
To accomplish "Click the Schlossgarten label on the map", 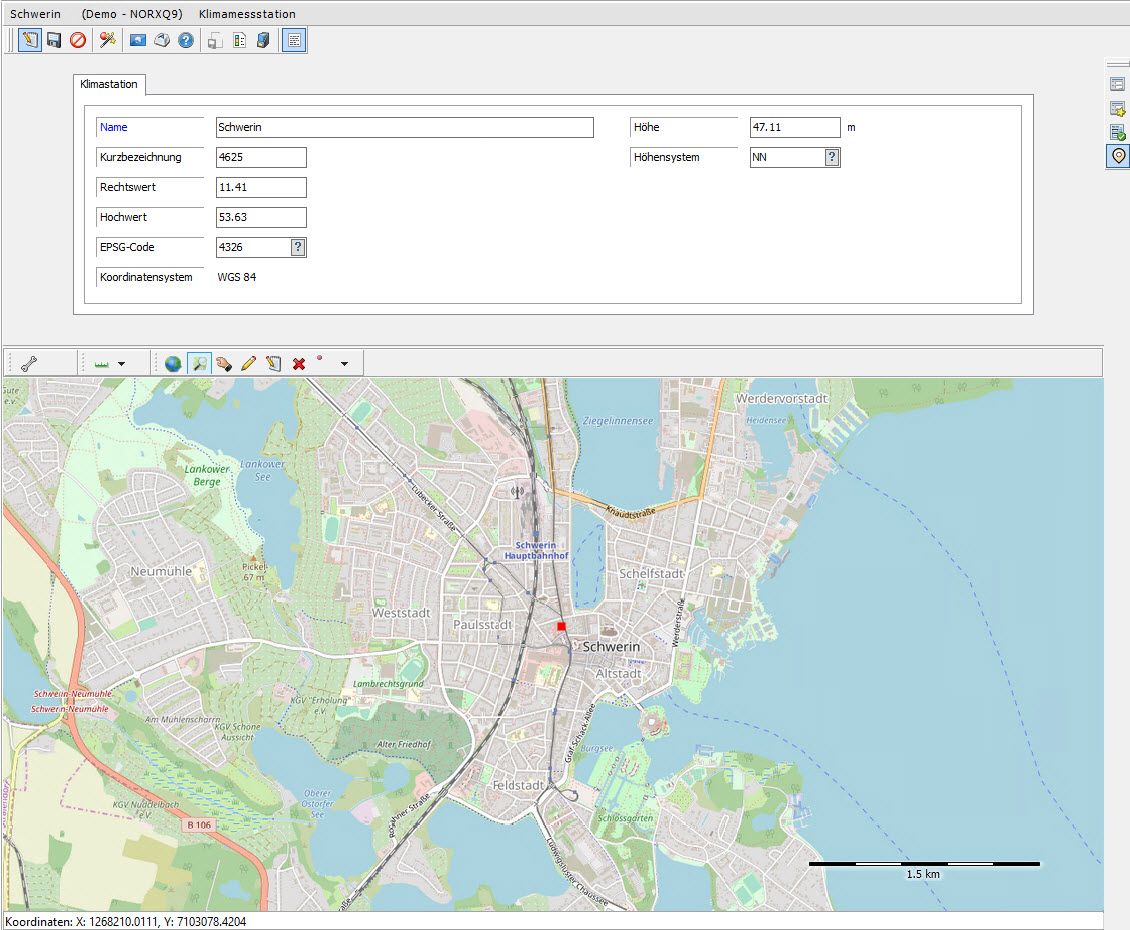I will click(x=626, y=818).
